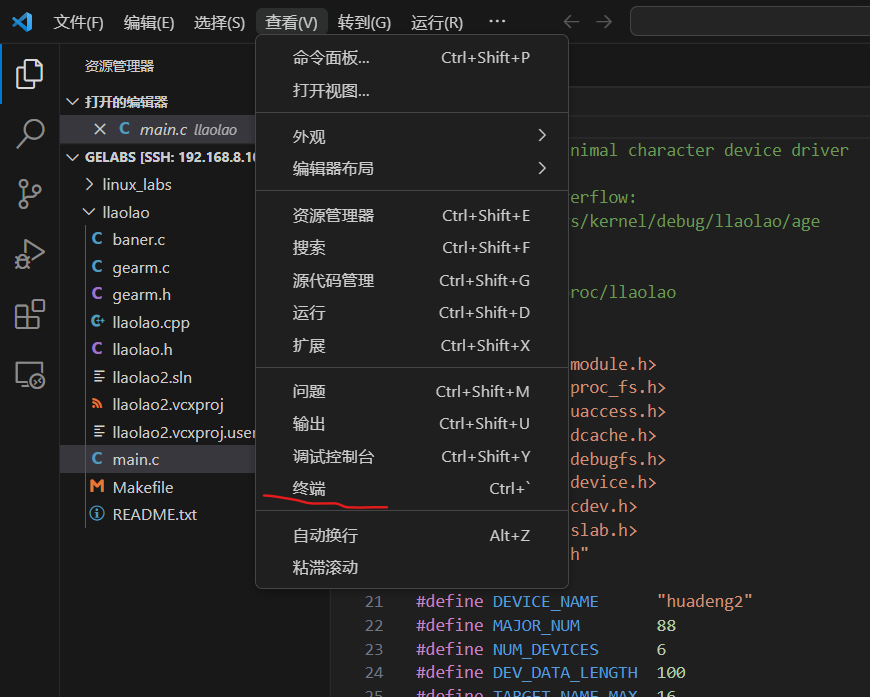Open the 选择(S) menu

[x=219, y=22]
